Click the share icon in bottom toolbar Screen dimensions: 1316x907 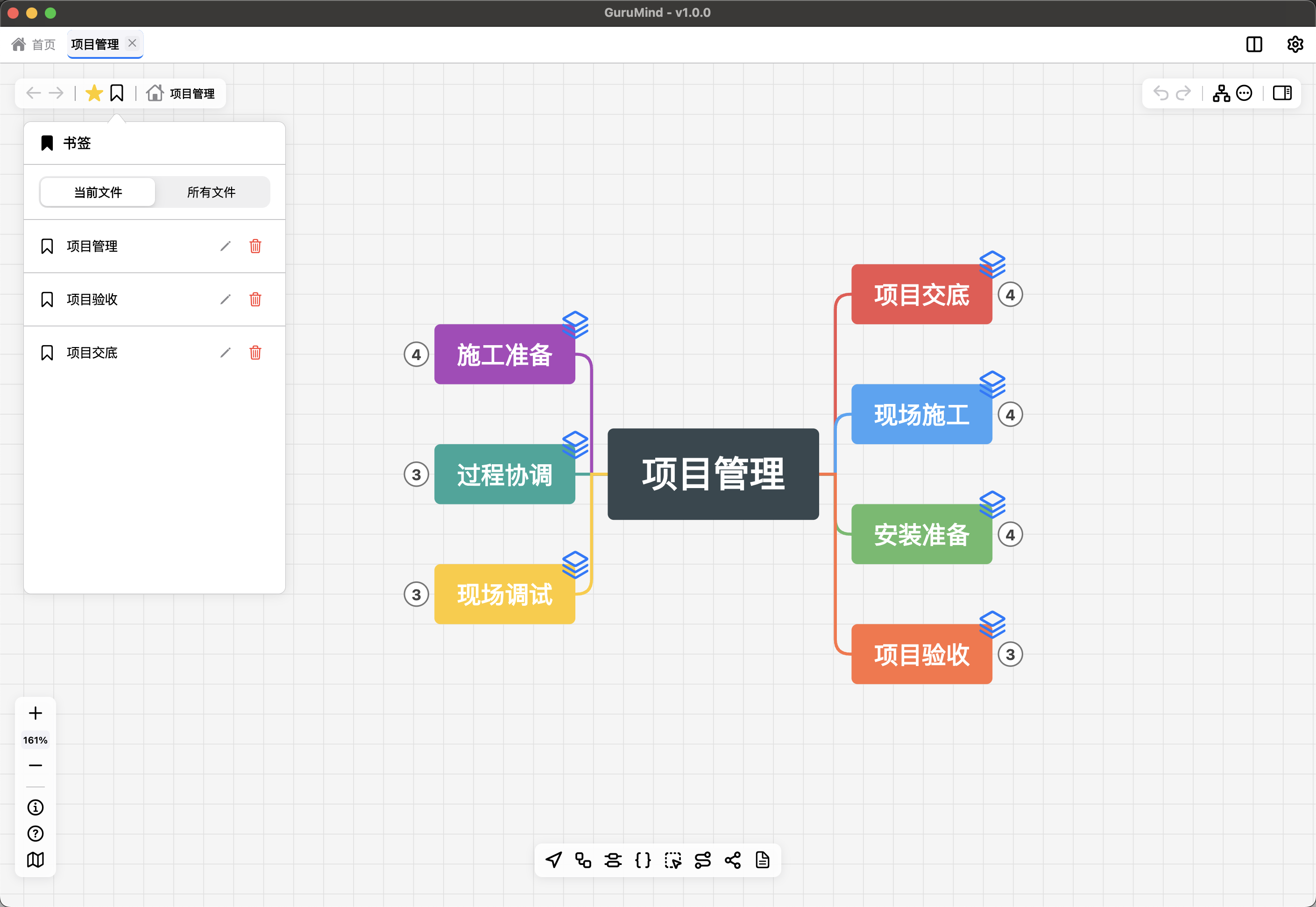pos(734,860)
